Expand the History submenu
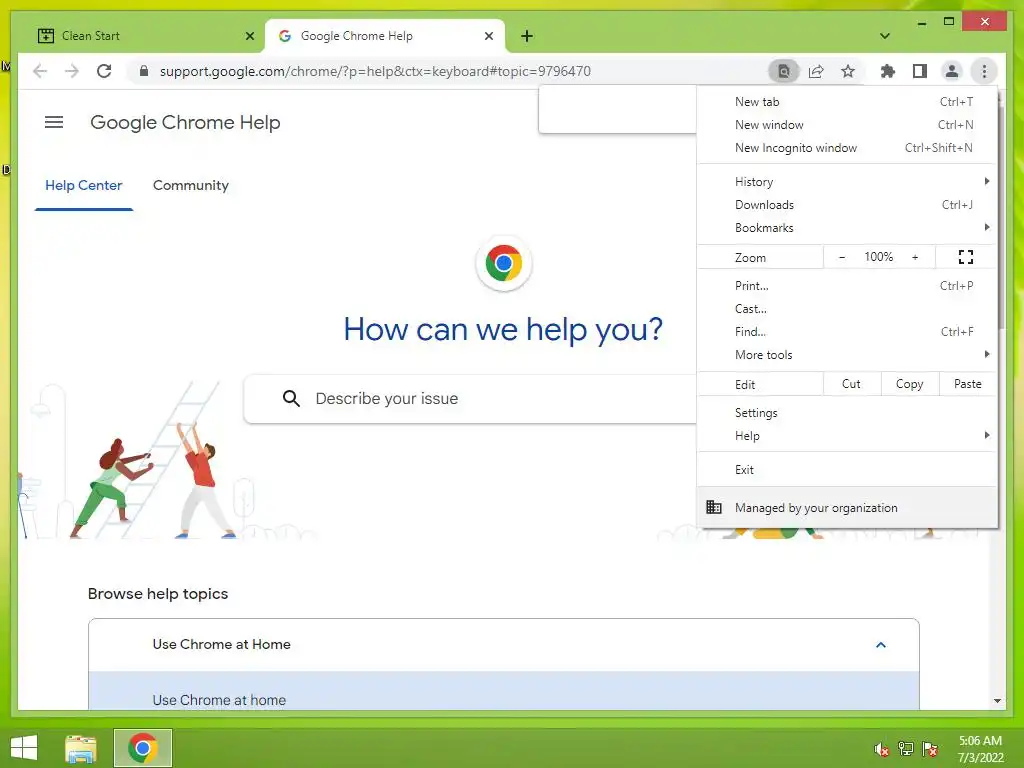The width and height of the screenshot is (1024, 768). (847, 182)
